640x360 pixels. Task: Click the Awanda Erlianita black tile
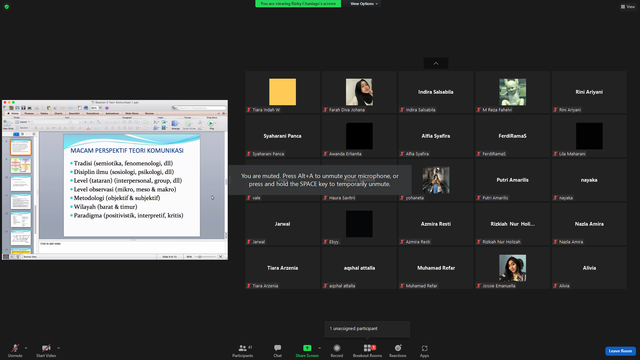tap(359, 136)
